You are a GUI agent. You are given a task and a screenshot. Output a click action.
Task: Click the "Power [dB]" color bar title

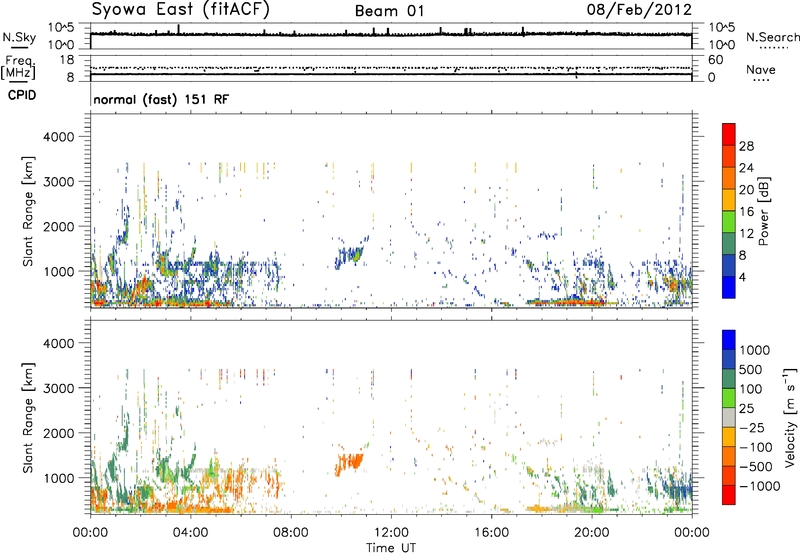pos(763,211)
